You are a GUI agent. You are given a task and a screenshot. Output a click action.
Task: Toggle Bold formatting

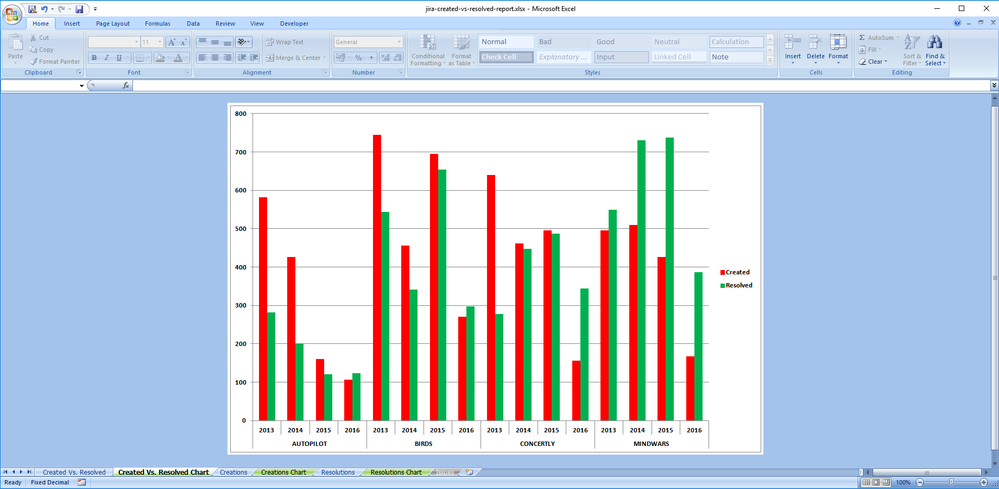tap(94, 58)
